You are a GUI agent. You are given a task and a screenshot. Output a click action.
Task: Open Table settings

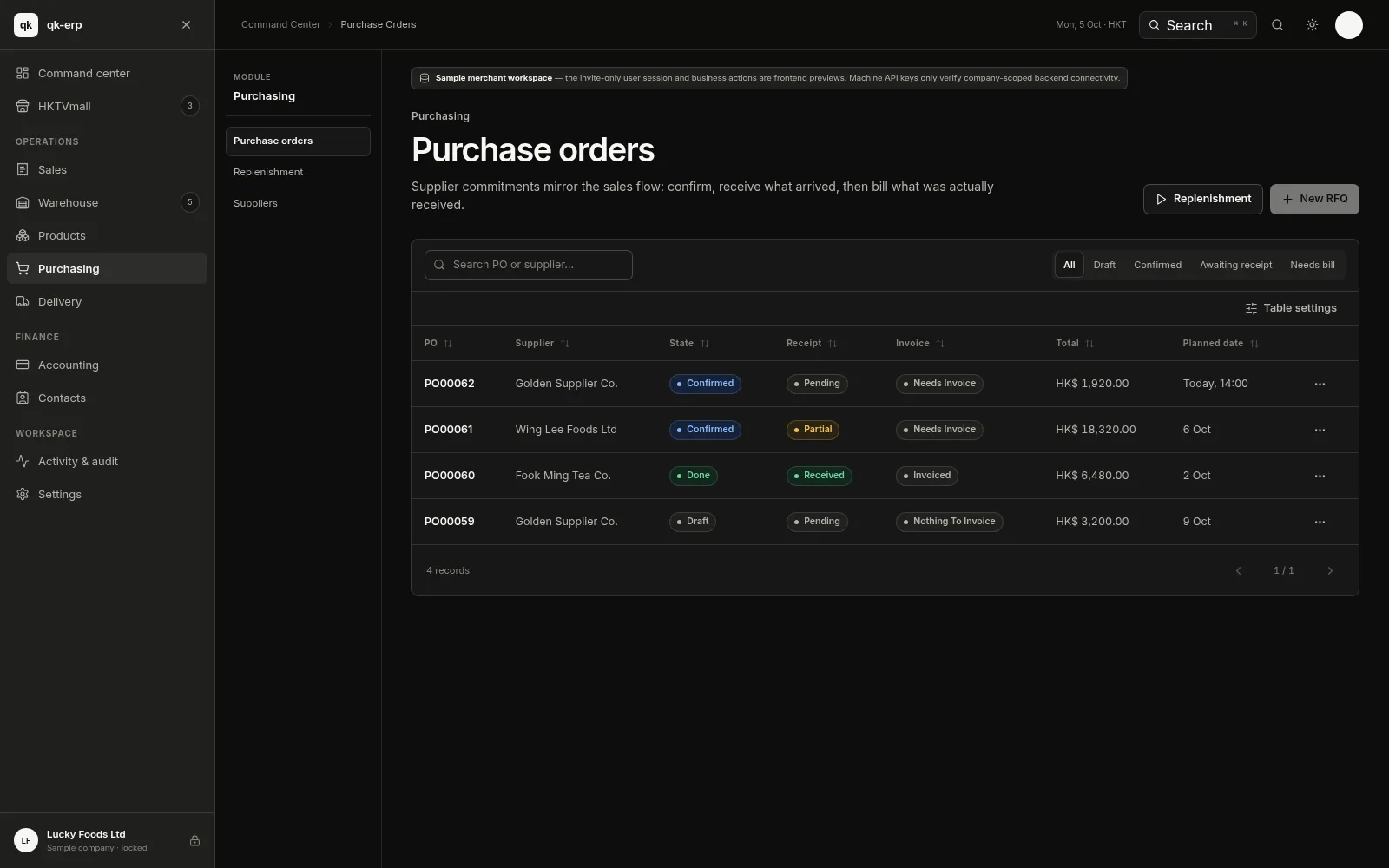(1291, 308)
